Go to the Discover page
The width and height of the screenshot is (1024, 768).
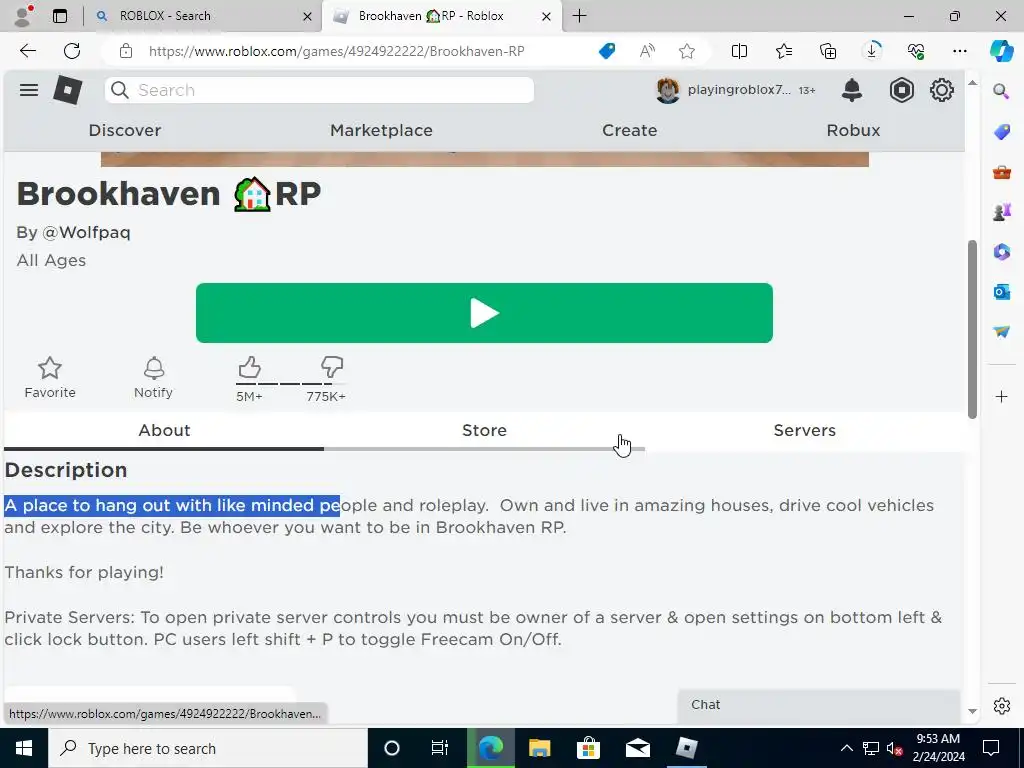click(x=125, y=130)
